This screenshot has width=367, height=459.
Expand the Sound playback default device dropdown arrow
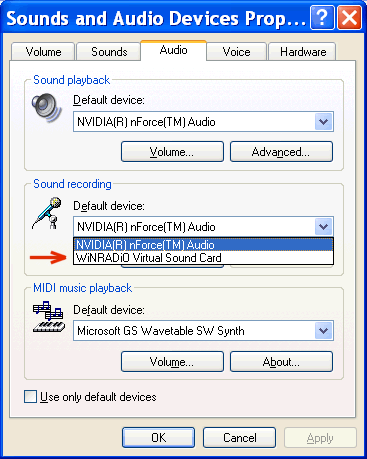click(324, 122)
